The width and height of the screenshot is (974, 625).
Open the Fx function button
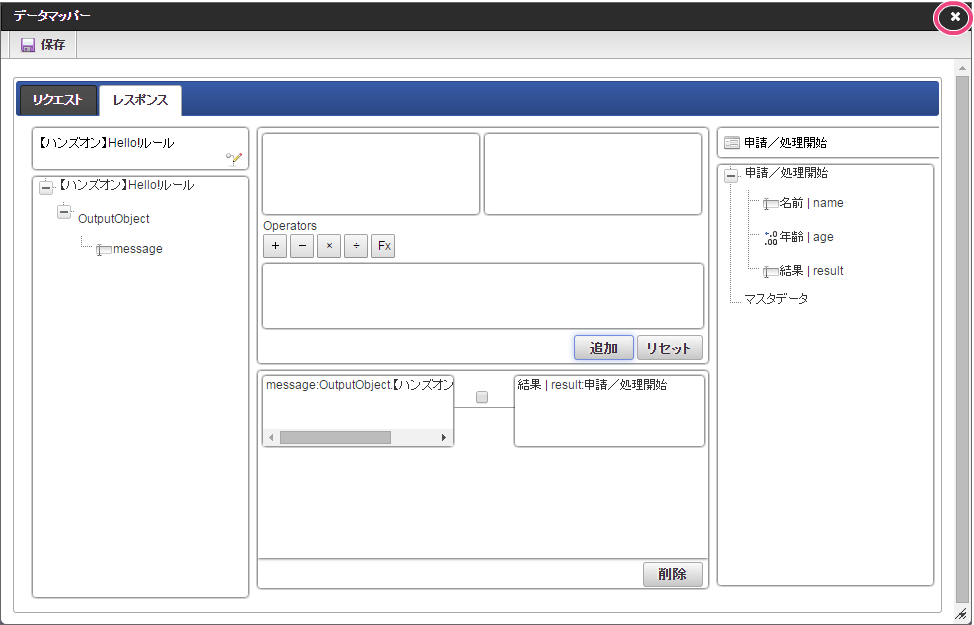pos(383,246)
